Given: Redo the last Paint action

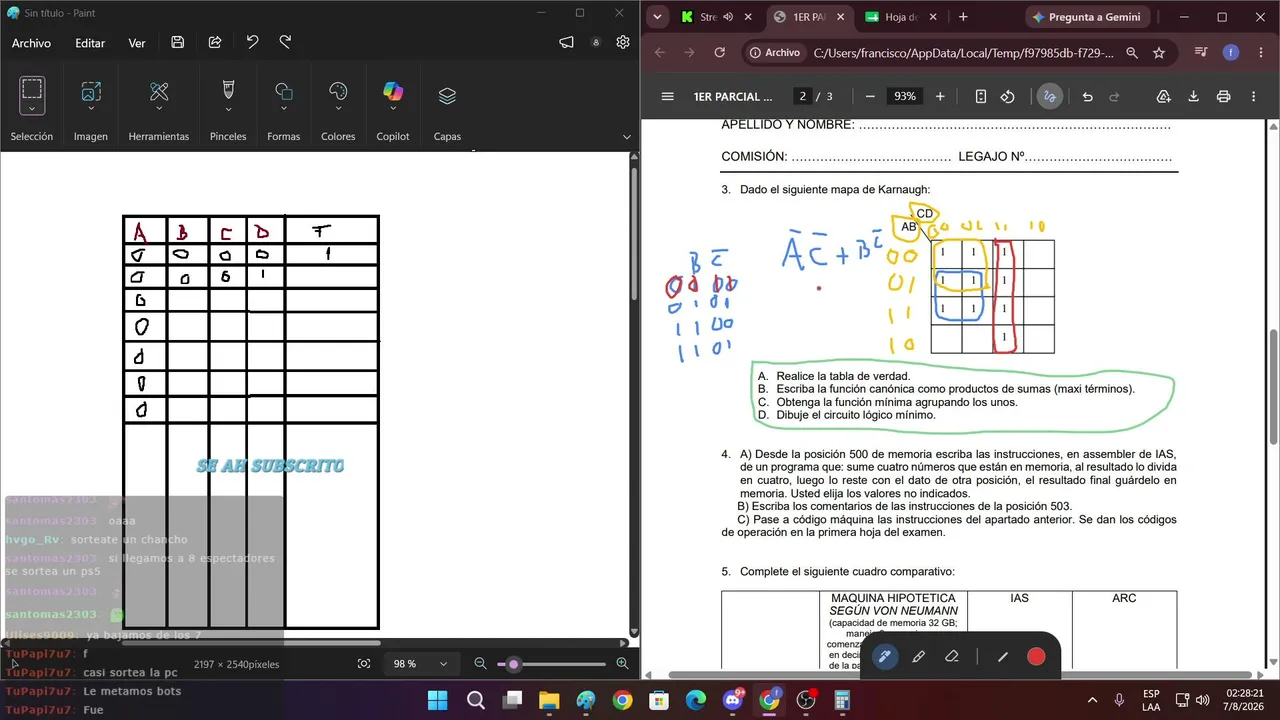Looking at the screenshot, I should coord(285,42).
